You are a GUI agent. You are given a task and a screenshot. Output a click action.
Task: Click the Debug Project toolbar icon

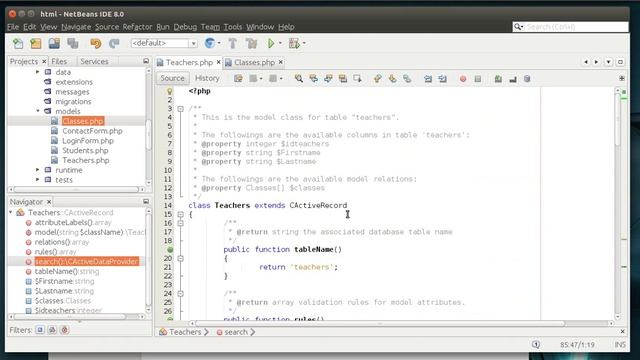click(x=294, y=43)
